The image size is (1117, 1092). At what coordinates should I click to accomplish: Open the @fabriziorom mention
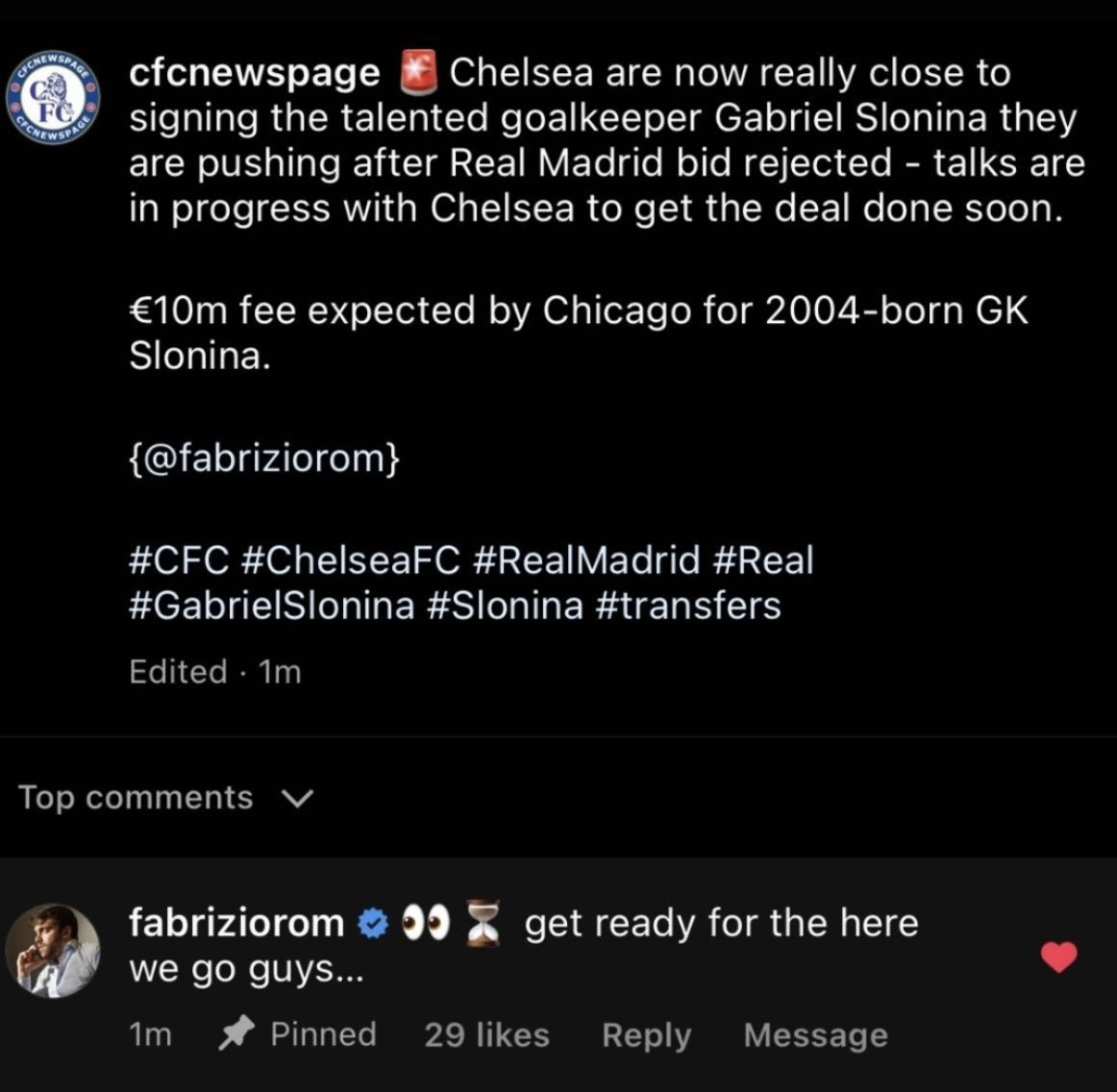click(x=264, y=458)
